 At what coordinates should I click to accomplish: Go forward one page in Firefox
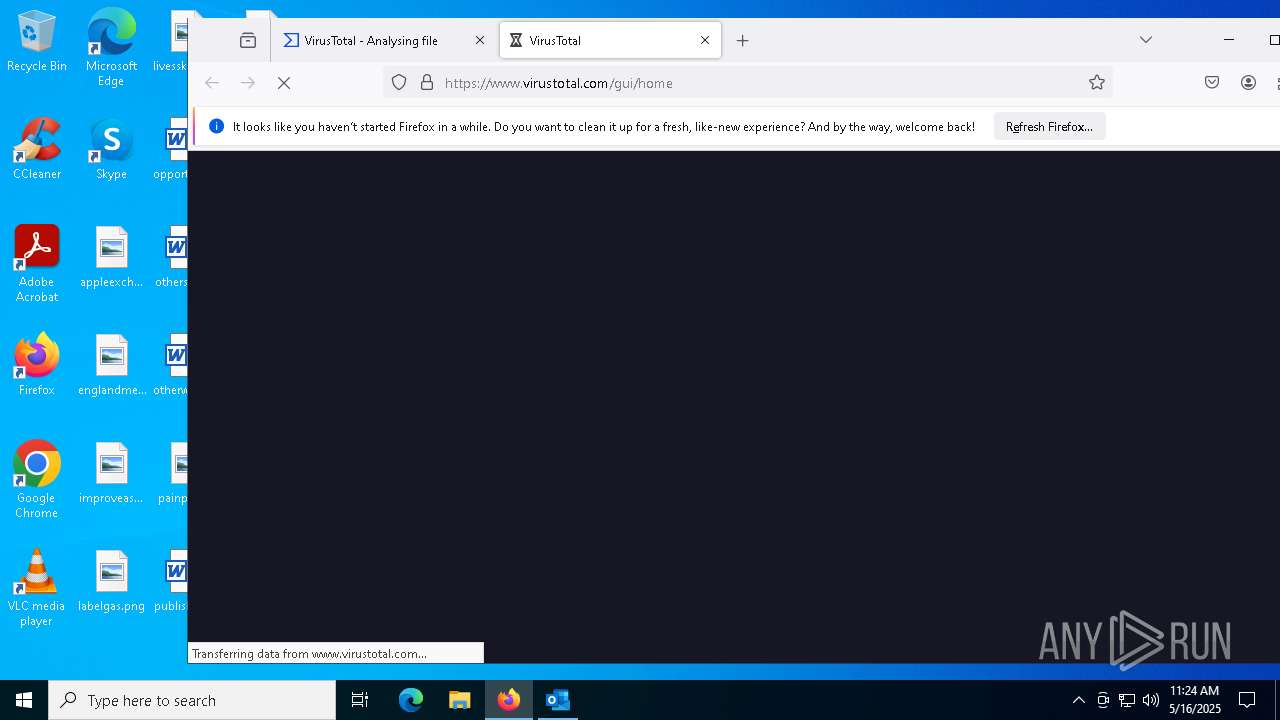pos(248,83)
